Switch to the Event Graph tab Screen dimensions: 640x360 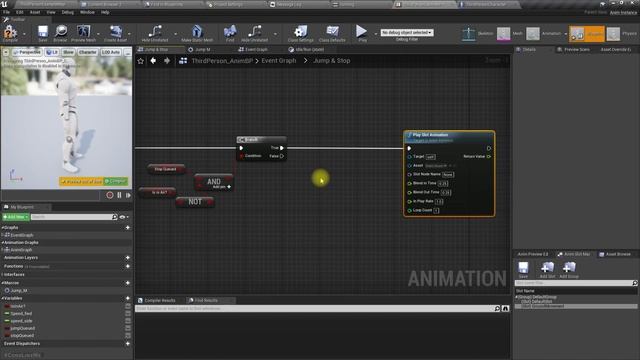[x=253, y=49]
